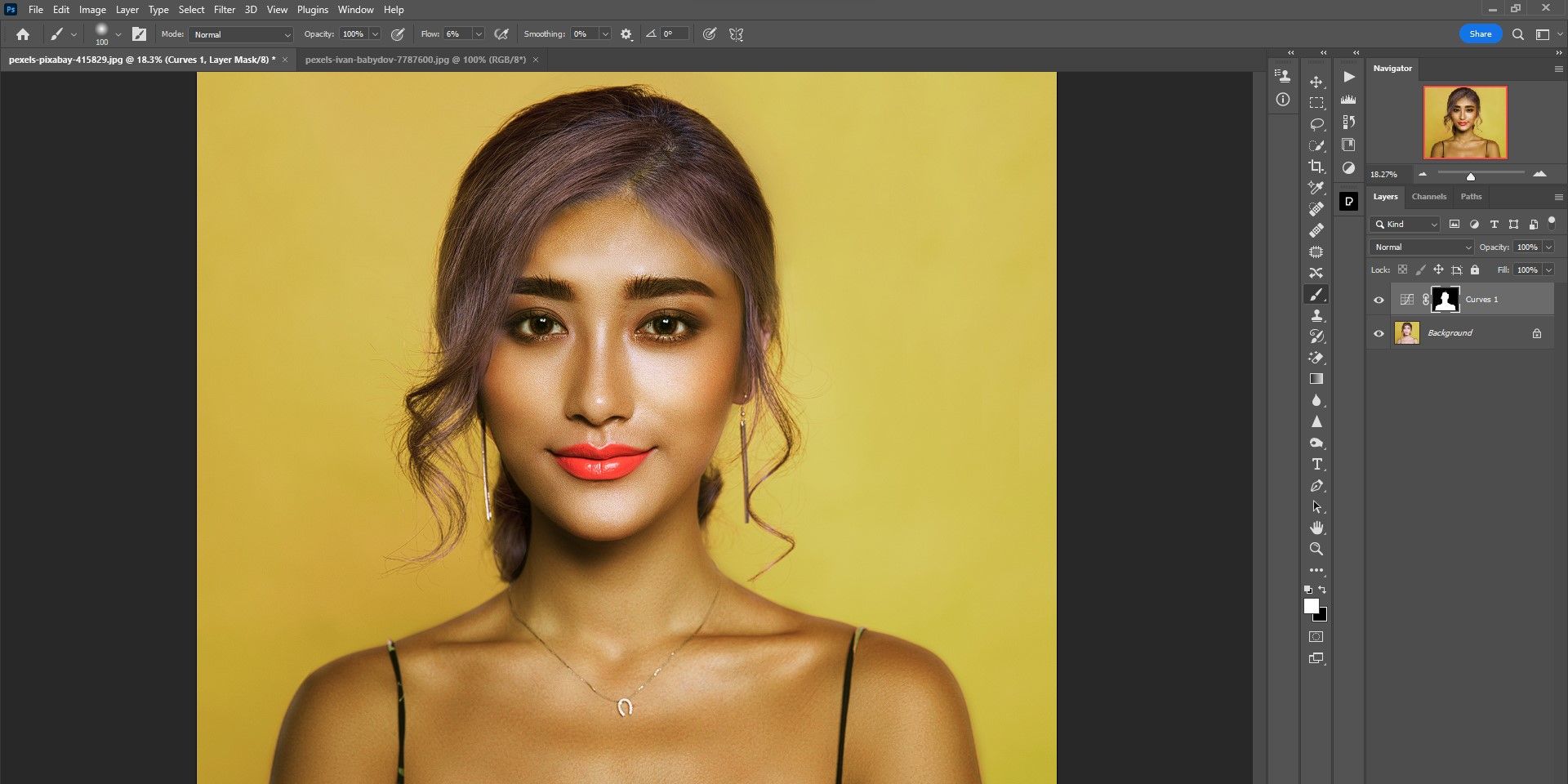
Task: Select the Content-Aware Move tool
Action: 1316,274
